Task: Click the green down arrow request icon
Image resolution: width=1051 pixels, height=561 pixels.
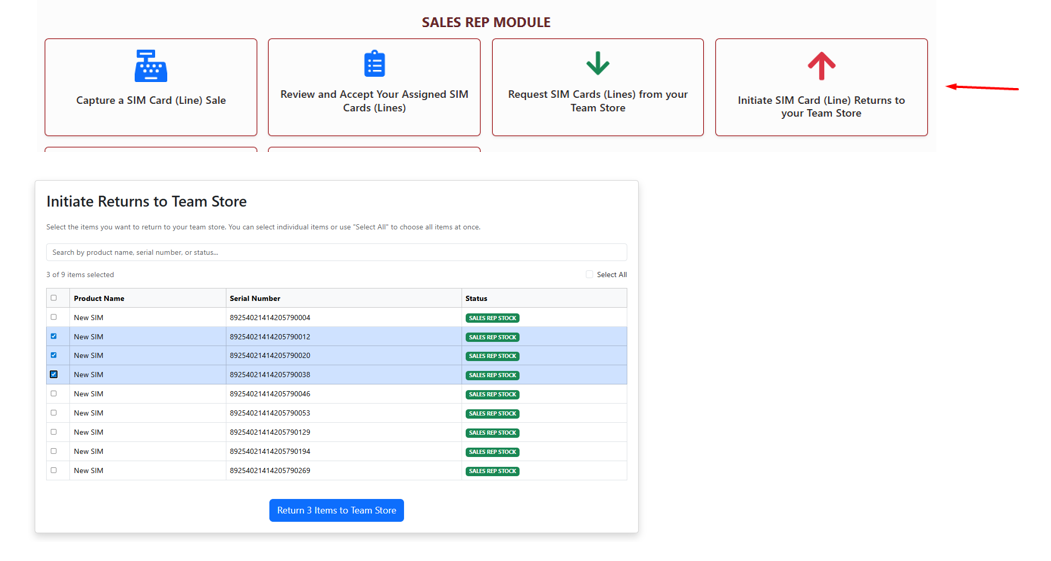Action: pos(597,64)
